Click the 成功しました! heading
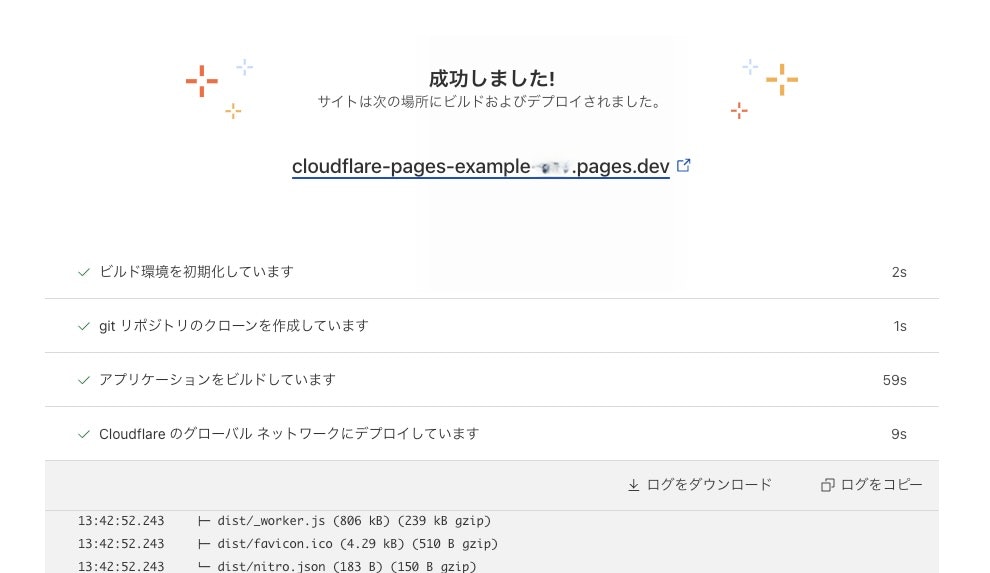Image resolution: width=990 pixels, height=573 pixels. click(x=492, y=79)
